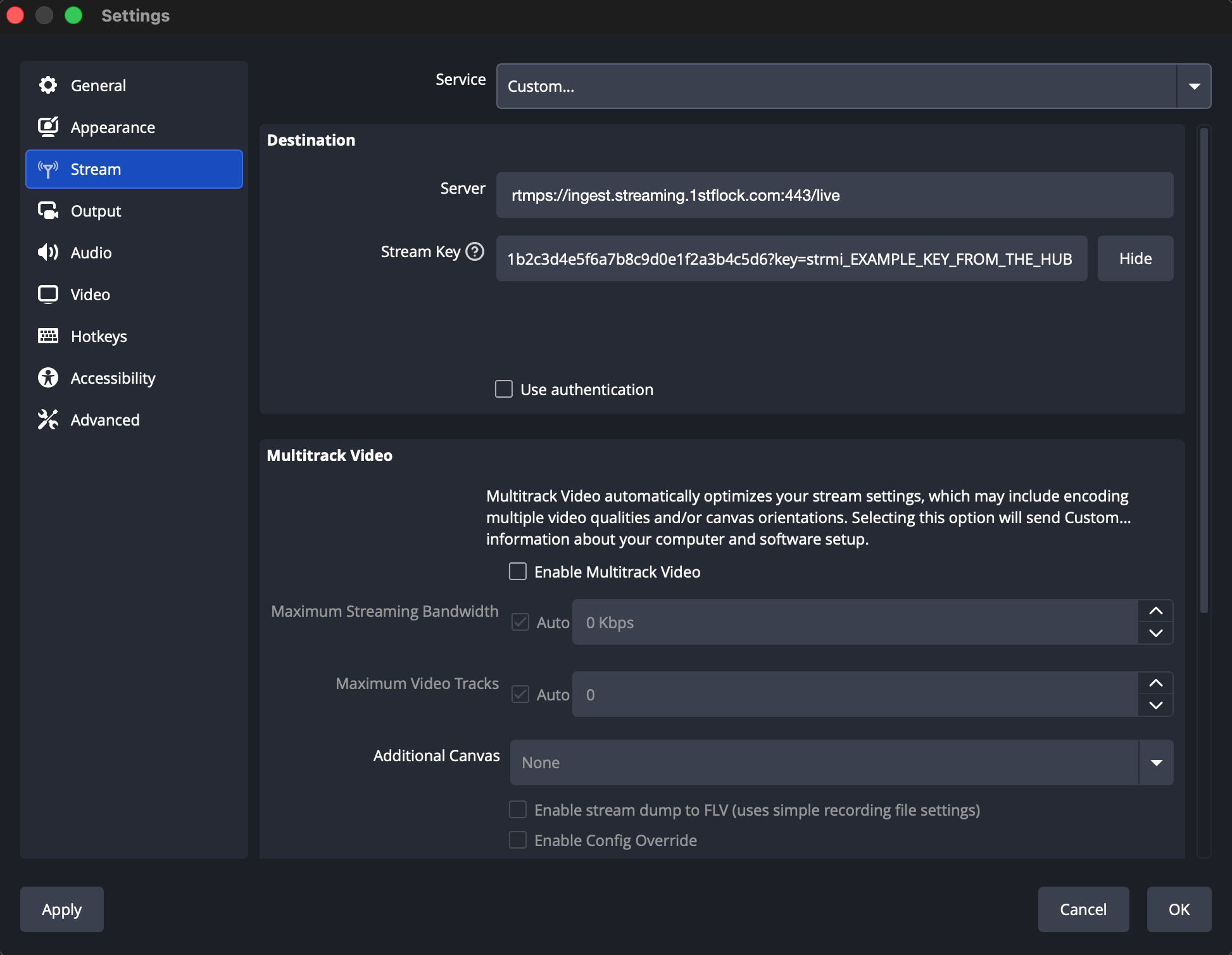This screenshot has width=1232, height=955.
Task: Confirm settings with OK
Action: [x=1179, y=909]
